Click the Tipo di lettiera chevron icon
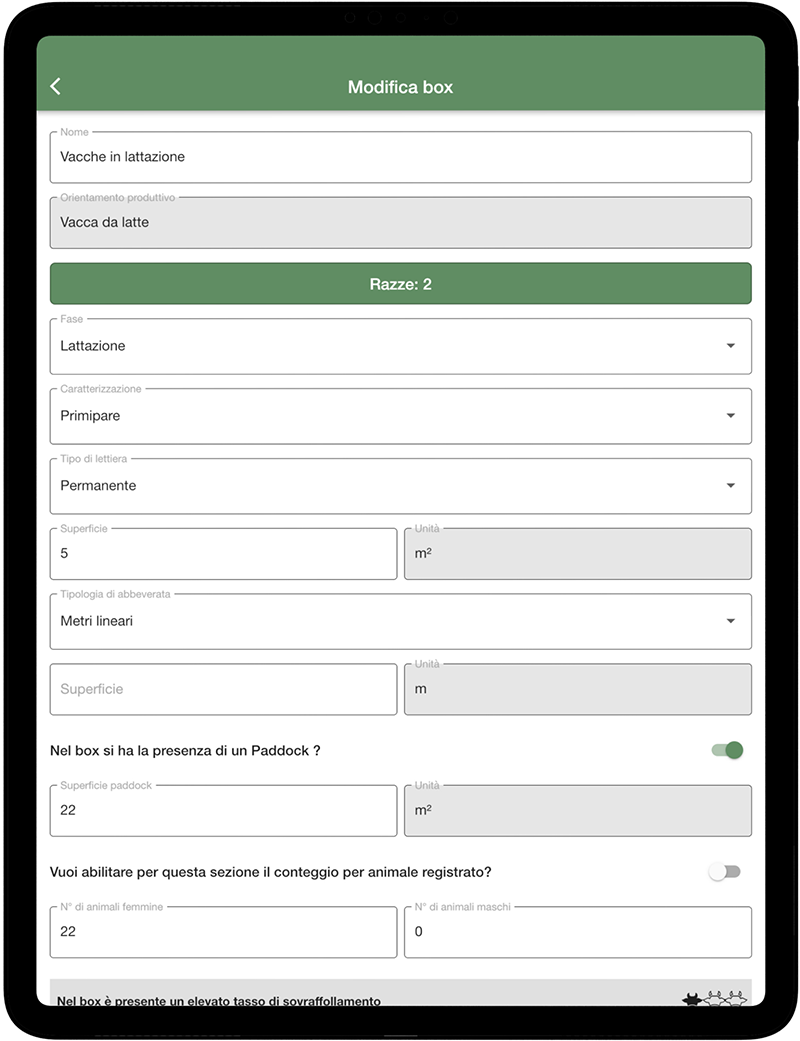 [x=729, y=485]
